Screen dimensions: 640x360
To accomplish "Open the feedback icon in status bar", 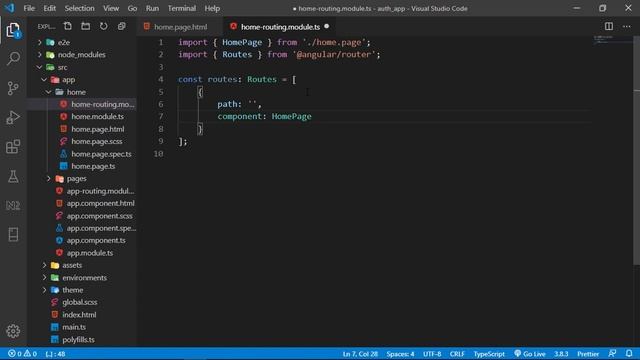I will [612, 354].
